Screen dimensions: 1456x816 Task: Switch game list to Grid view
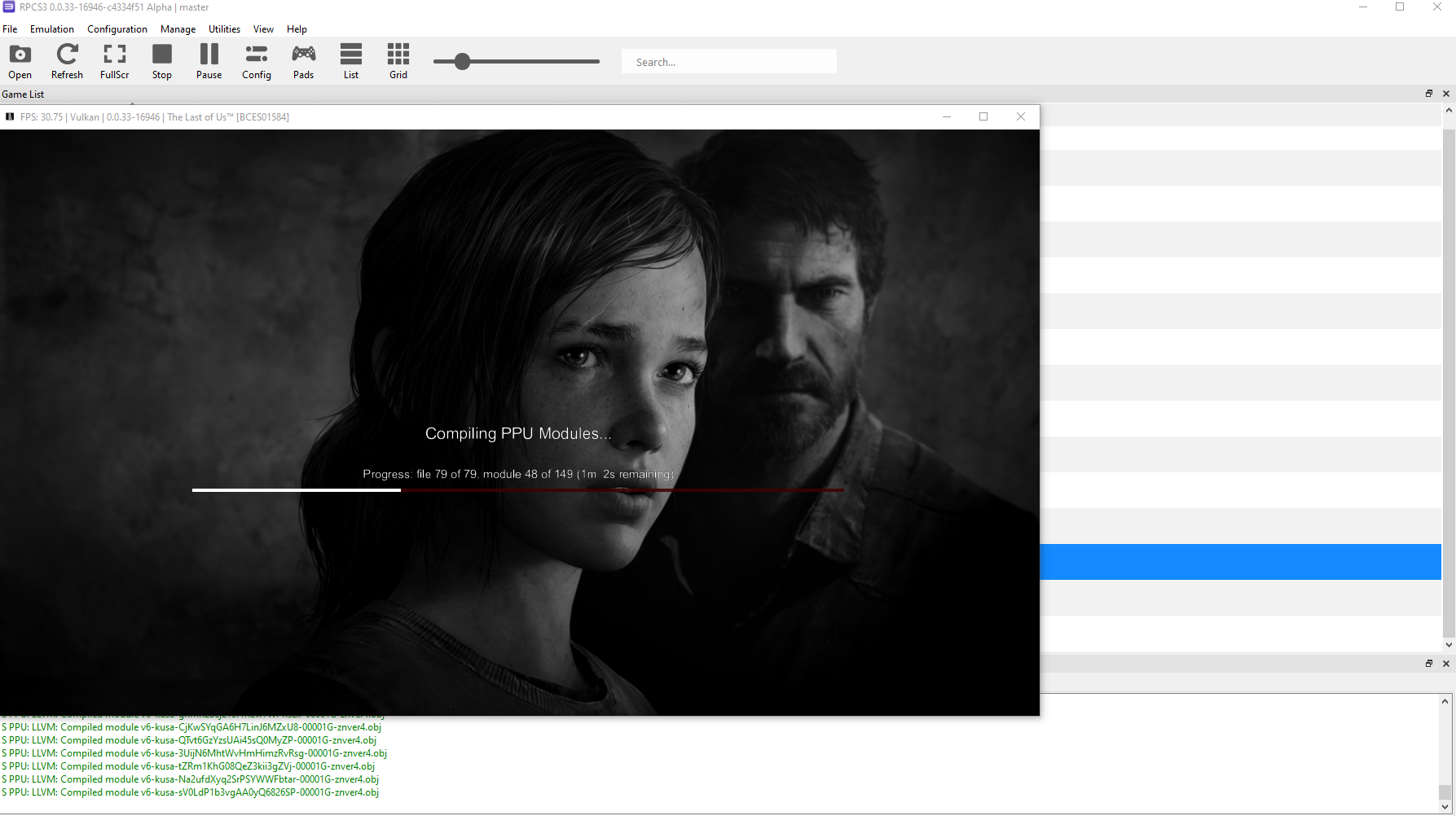pos(398,61)
